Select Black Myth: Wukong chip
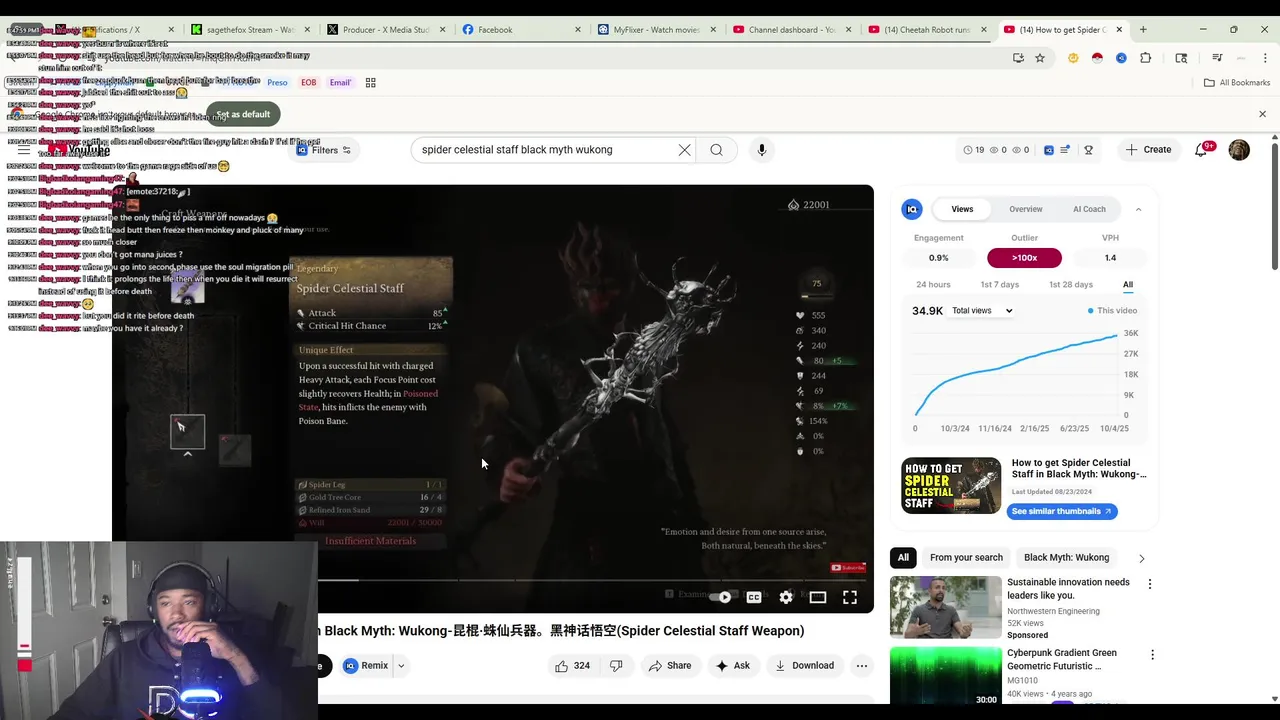The height and width of the screenshot is (720, 1280). pyautogui.click(x=1066, y=558)
